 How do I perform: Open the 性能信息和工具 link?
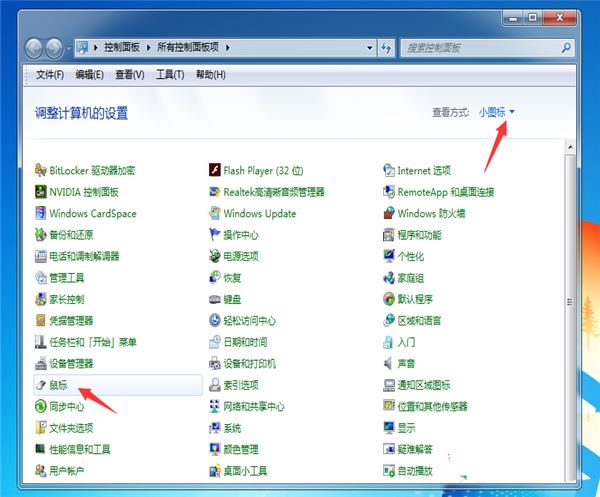pyautogui.click(x=80, y=449)
